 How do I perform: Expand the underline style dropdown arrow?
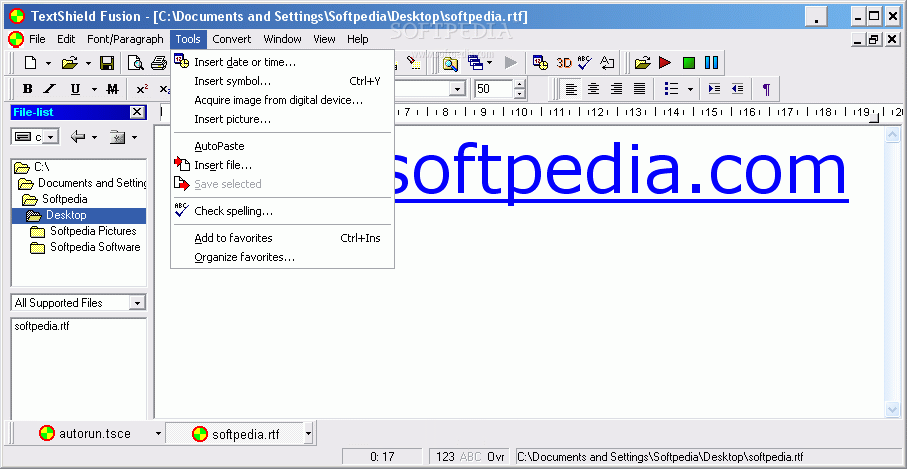pos(94,89)
